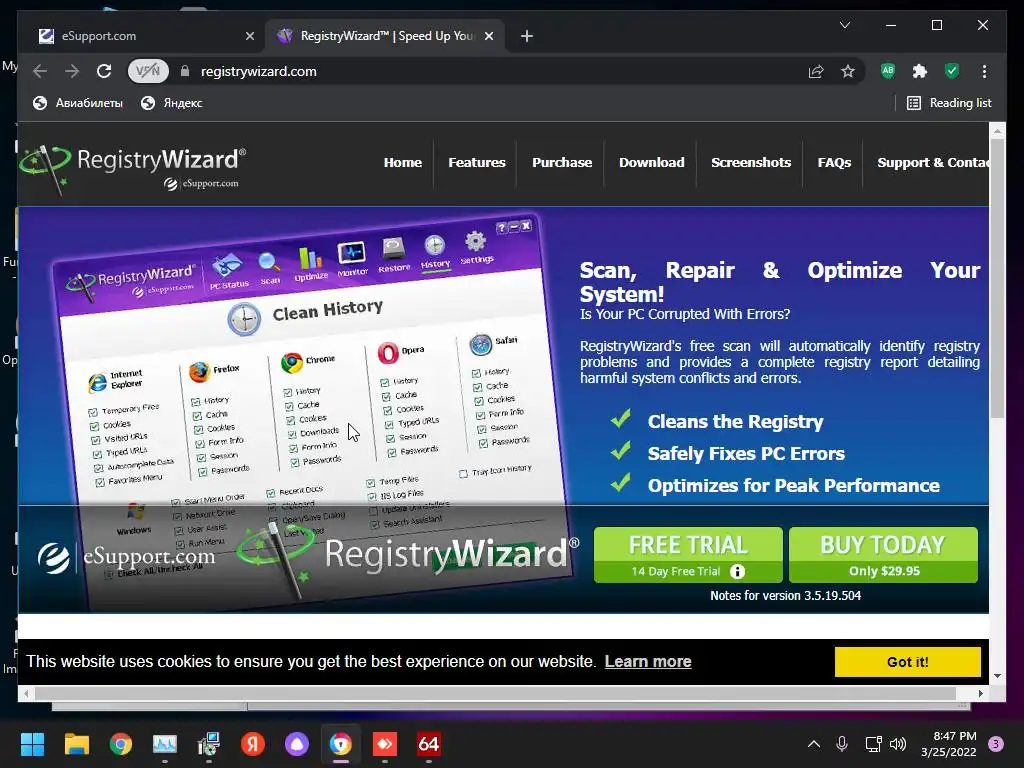Open the network computers taskbar icon

click(x=209, y=744)
